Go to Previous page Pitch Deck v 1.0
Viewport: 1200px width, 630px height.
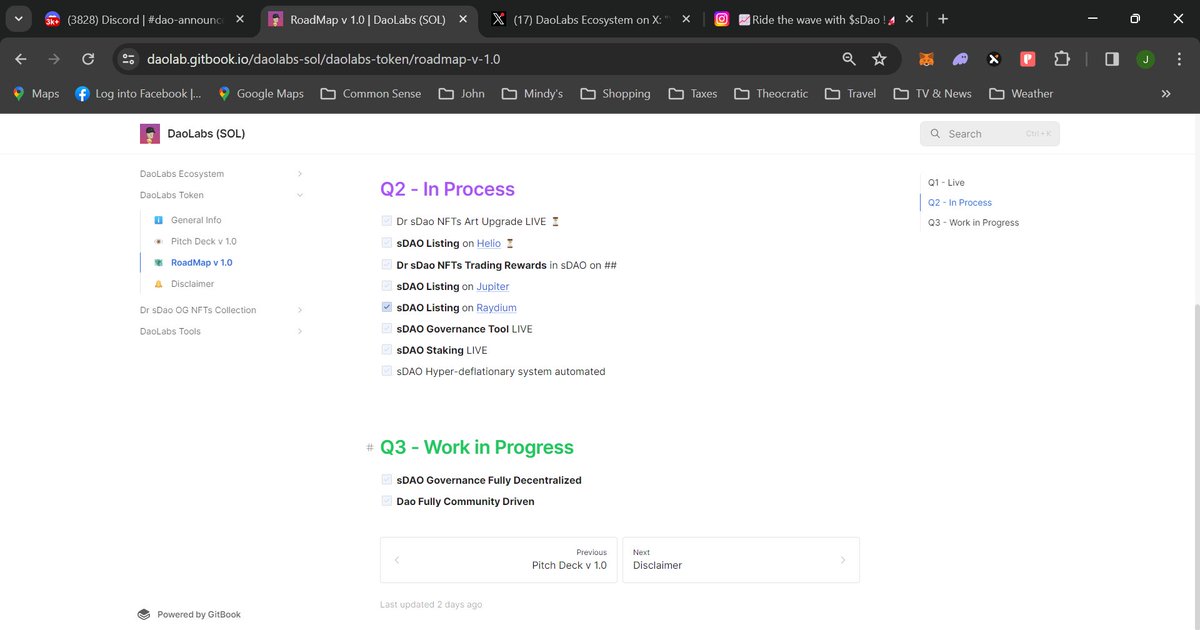[498, 560]
